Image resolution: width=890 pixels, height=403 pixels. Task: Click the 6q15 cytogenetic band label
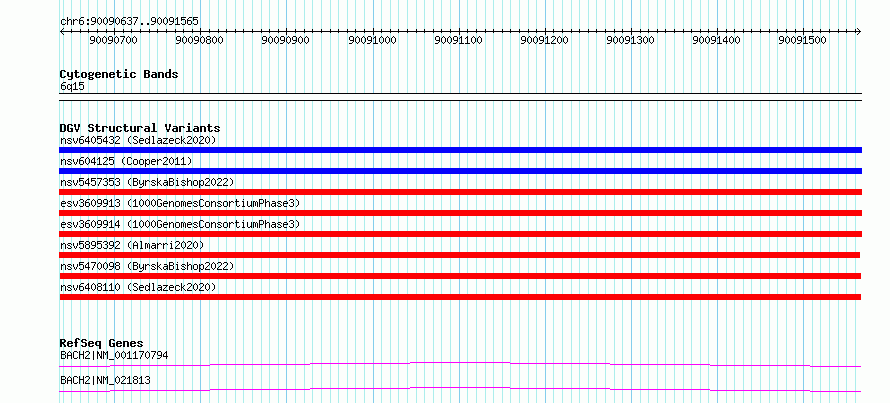[73, 87]
